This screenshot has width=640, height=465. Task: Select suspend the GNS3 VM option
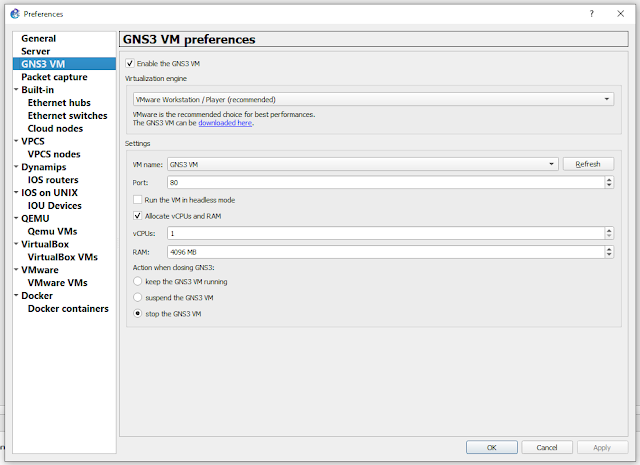[x=138, y=297]
